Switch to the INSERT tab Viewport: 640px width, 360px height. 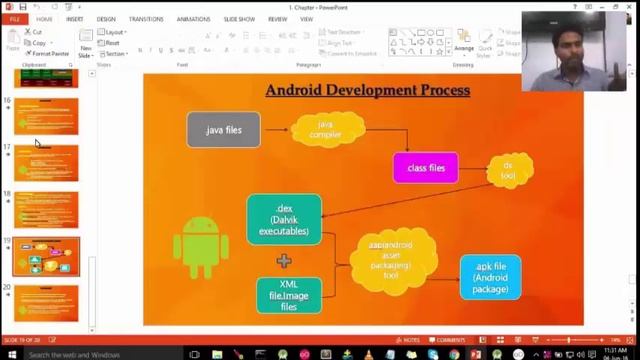(x=74, y=19)
